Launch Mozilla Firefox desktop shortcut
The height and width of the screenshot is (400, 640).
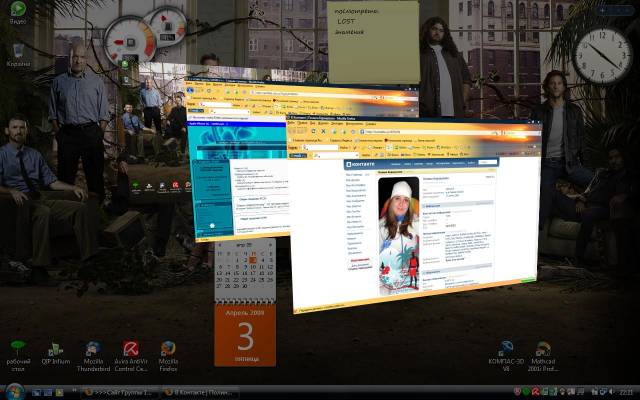[168, 356]
